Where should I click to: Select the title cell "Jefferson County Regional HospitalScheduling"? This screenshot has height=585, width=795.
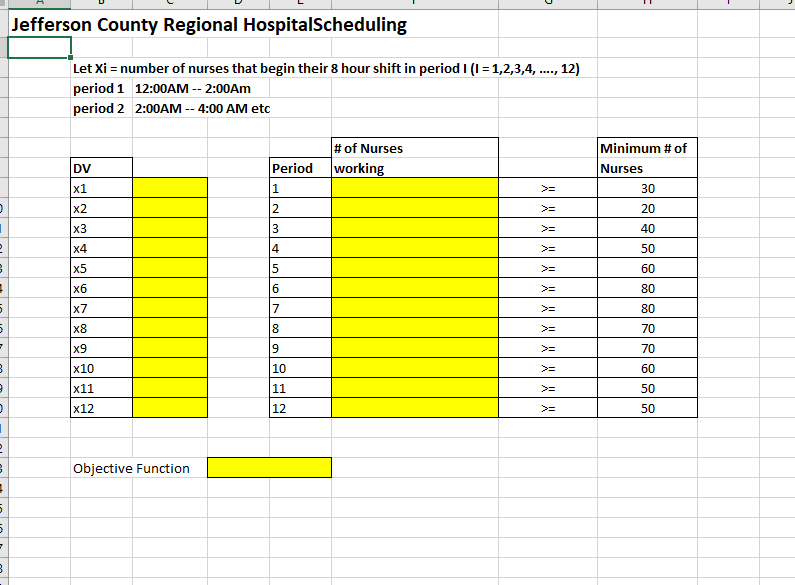[x=209, y=25]
